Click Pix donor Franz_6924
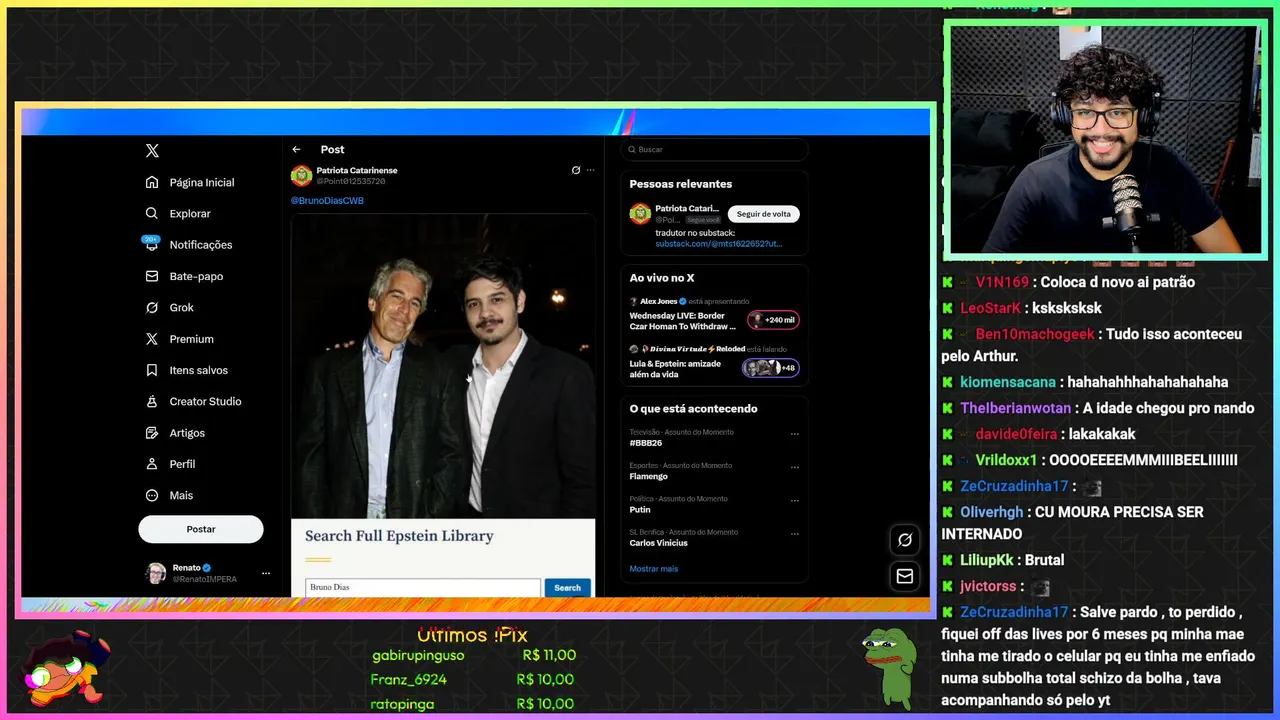This screenshot has height=720, width=1280. [409, 679]
